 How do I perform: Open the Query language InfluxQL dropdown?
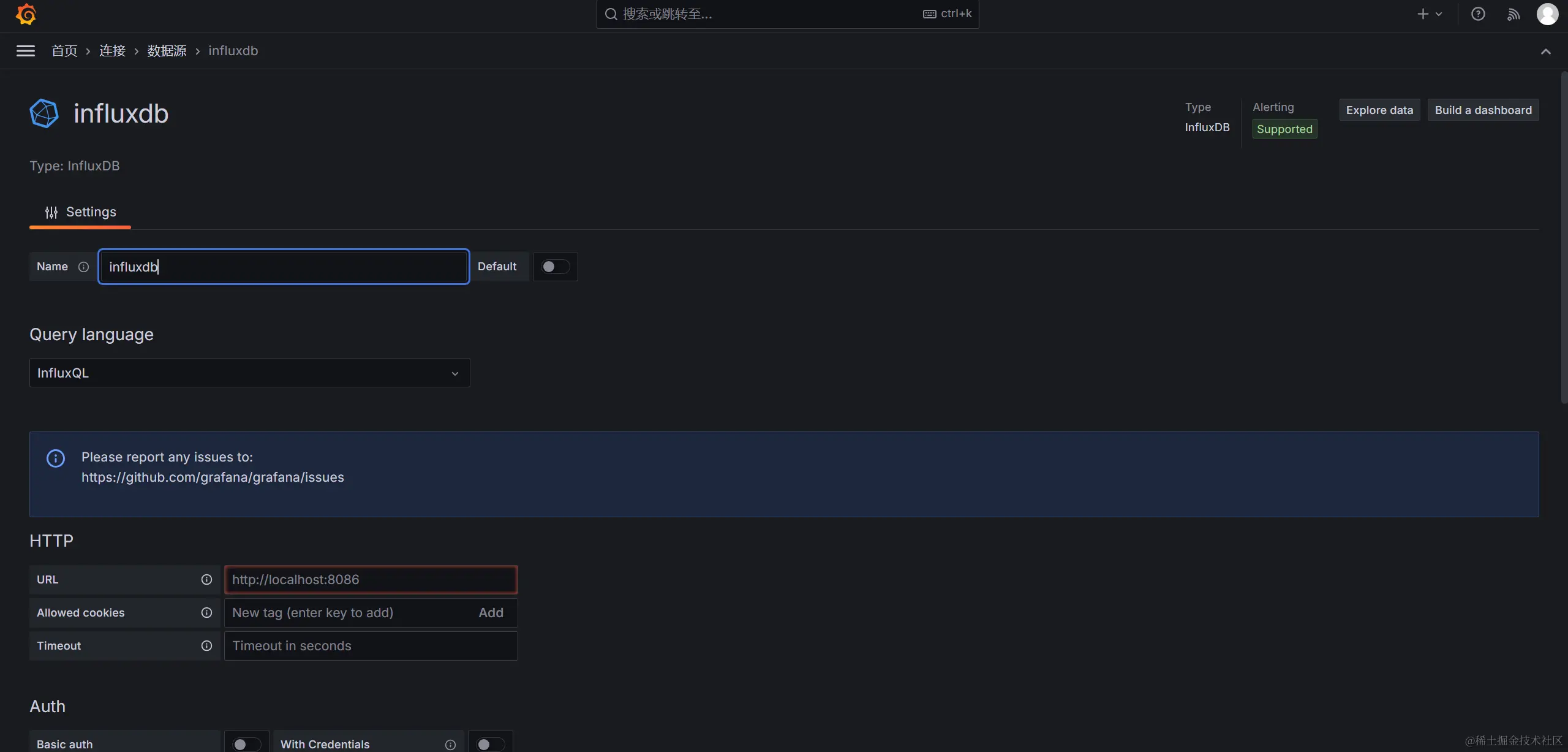coord(249,373)
